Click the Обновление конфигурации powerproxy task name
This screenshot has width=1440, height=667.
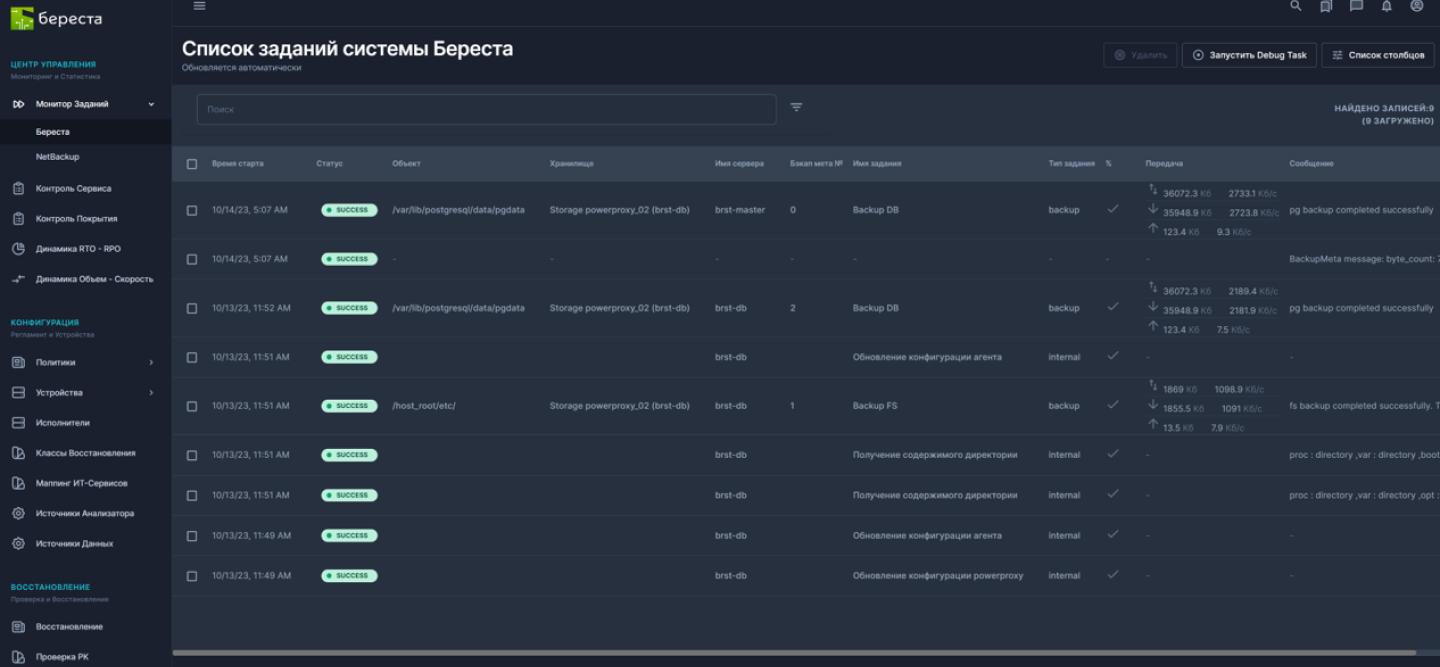click(x=938, y=576)
